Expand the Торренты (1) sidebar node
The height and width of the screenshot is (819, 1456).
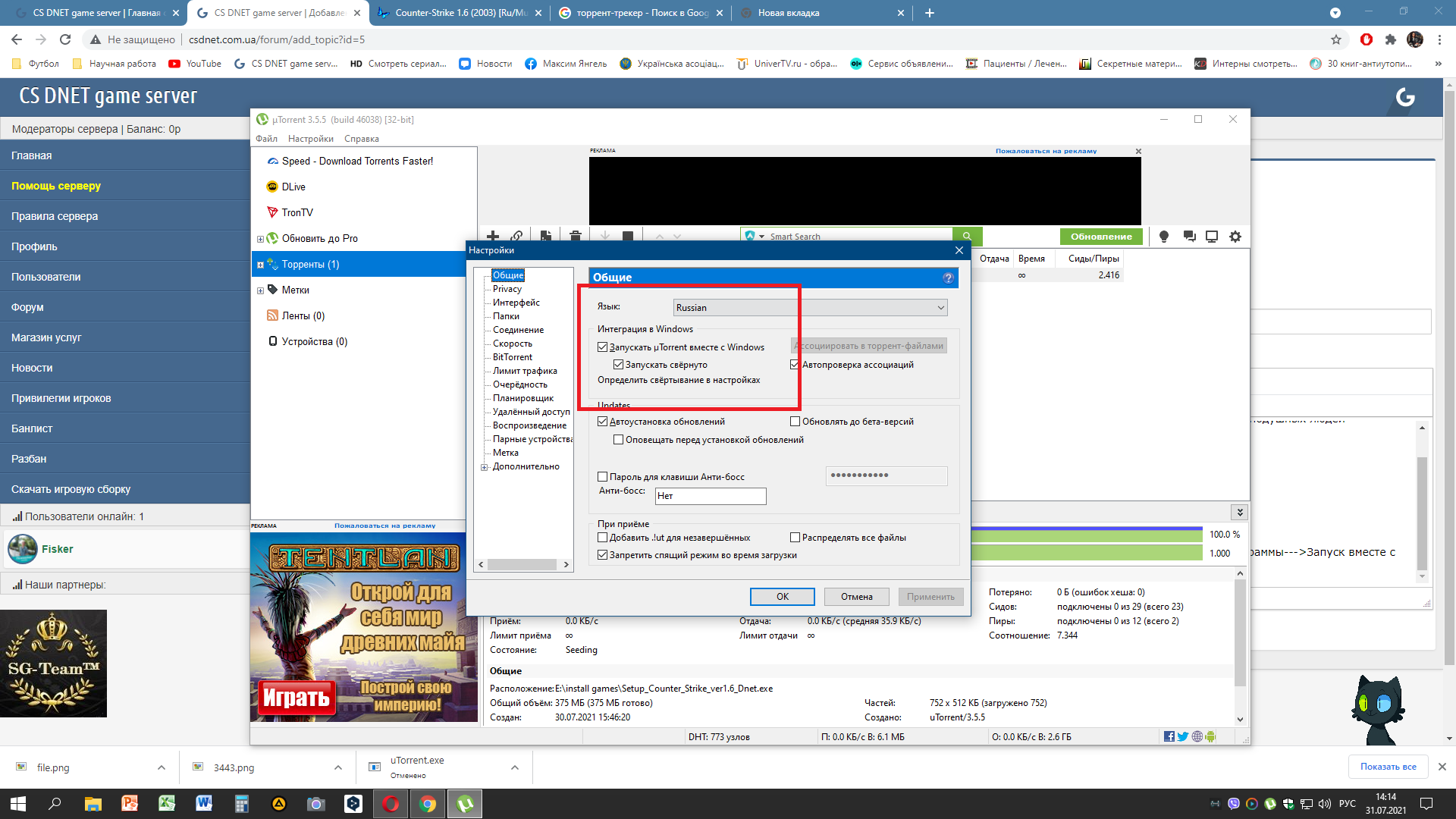[260, 265]
